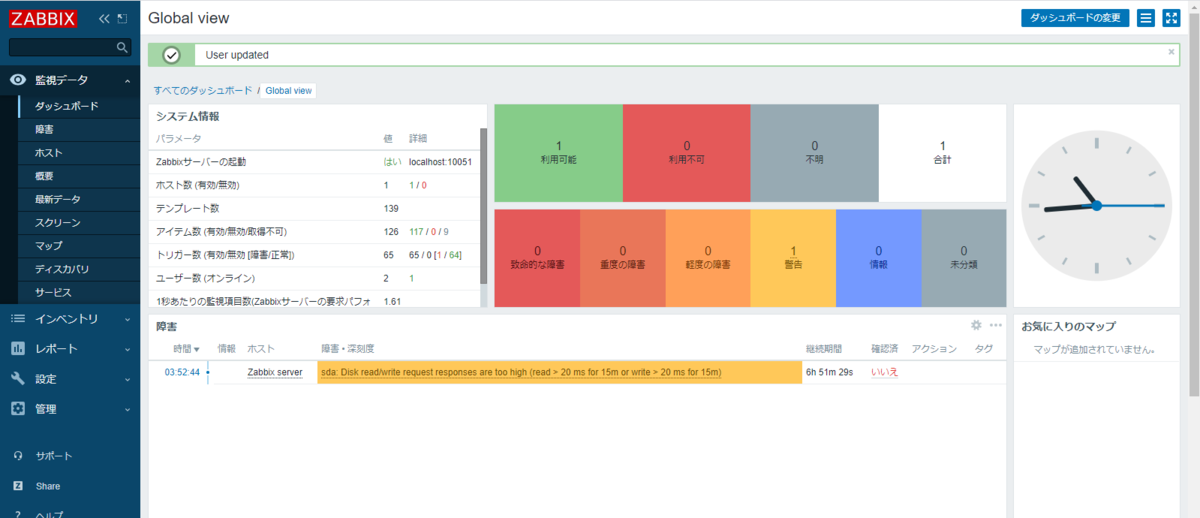Click the テンプレート数 row label
Viewport: 1200px width, 518px height.
[x=188, y=208]
